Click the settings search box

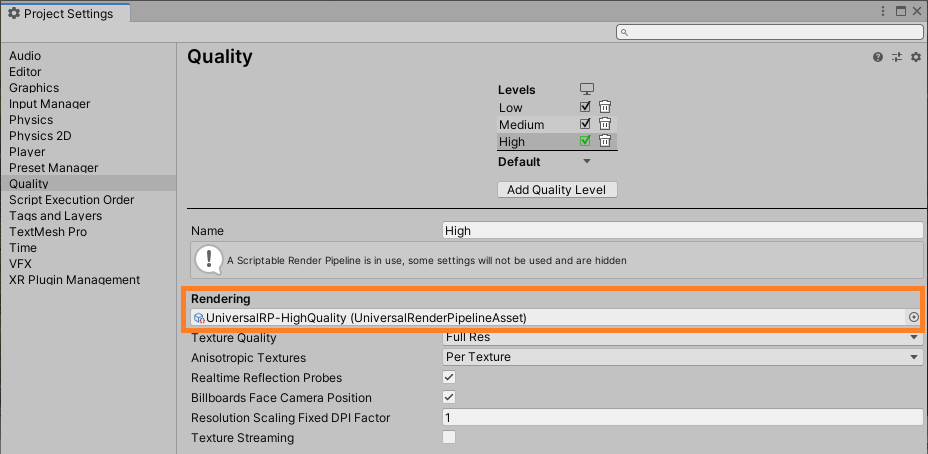click(769, 32)
